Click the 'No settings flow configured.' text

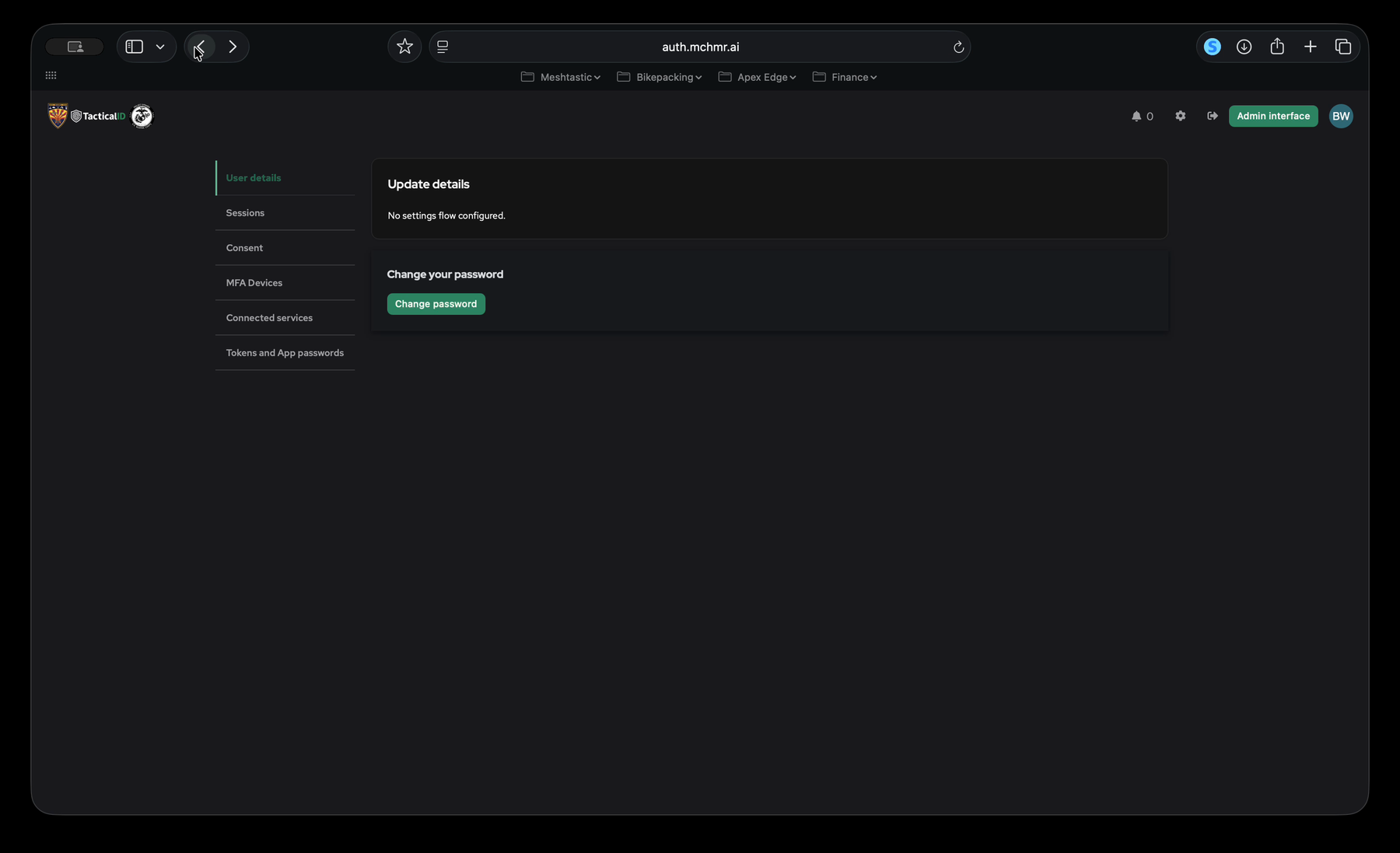click(x=446, y=215)
